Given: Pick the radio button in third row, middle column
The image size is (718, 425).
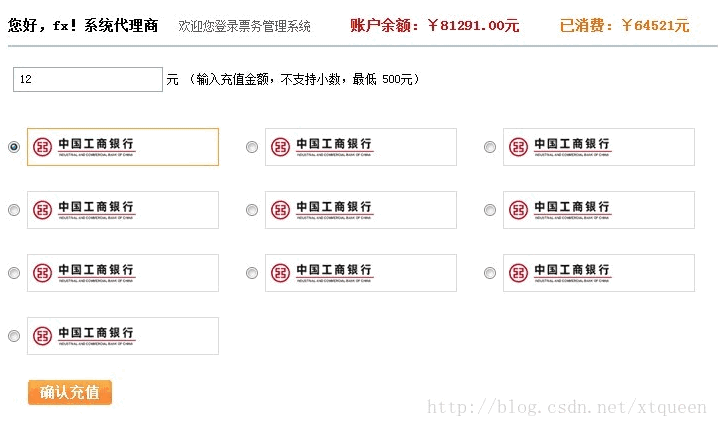Looking at the screenshot, I should [x=252, y=273].
